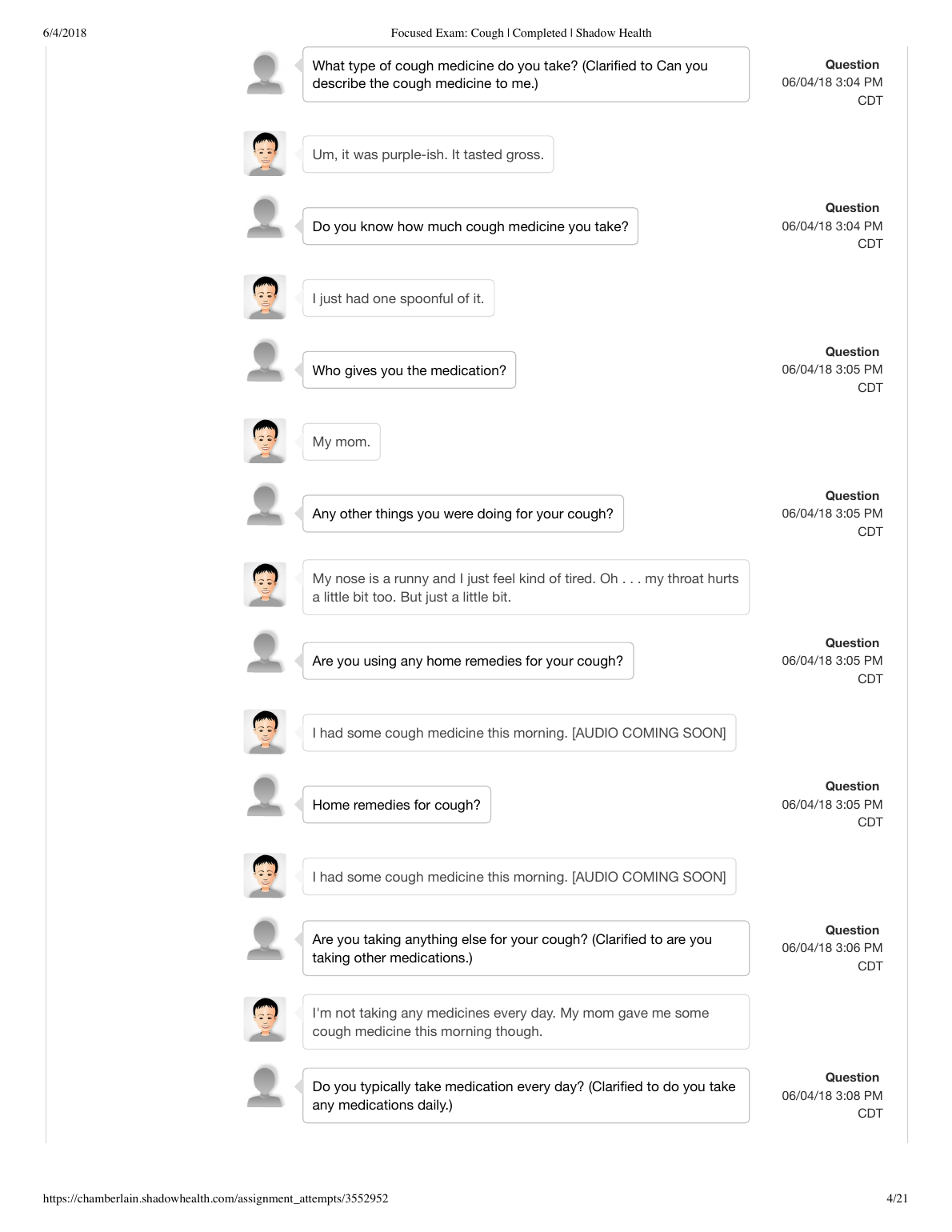This screenshot has height=1232, width=952.
Task: Click the "I just had one spoonful of it." reply
Action: [x=398, y=298]
